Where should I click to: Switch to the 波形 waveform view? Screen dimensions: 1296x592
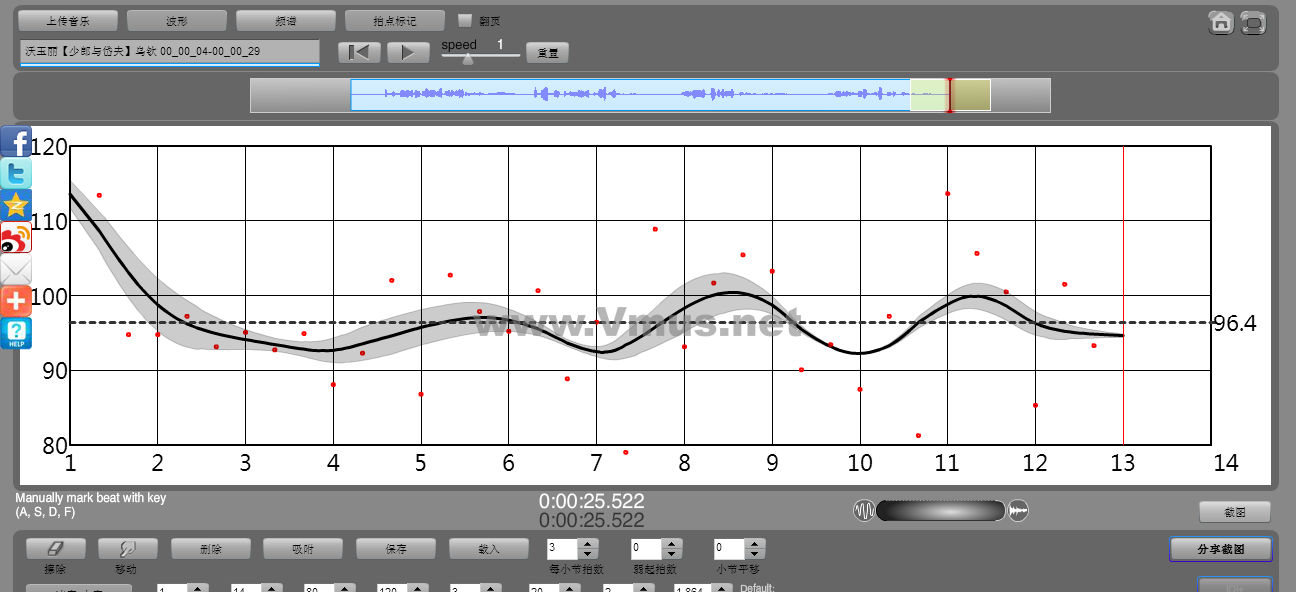pos(177,21)
